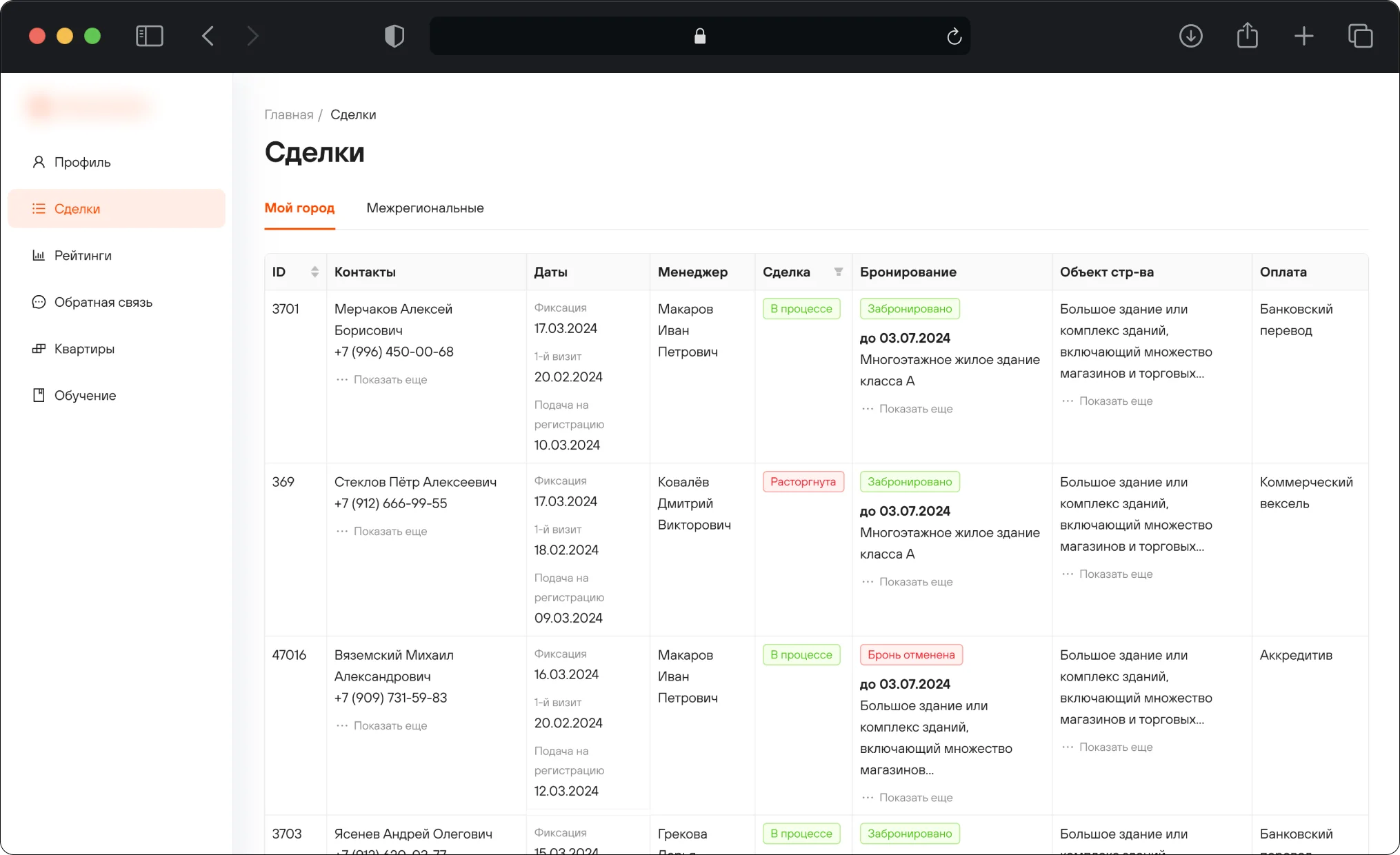Open the privacy shield icon
The height and width of the screenshot is (855, 1400).
394,36
